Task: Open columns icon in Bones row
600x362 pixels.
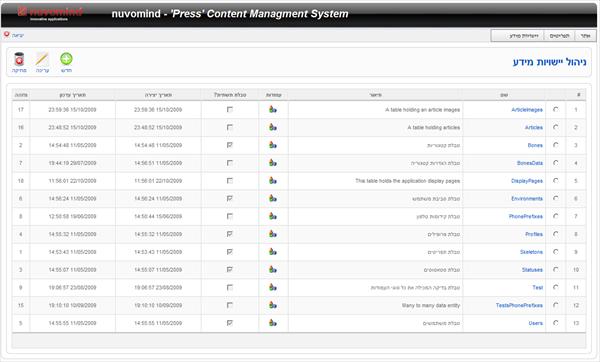Action: click(x=272, y=145)
